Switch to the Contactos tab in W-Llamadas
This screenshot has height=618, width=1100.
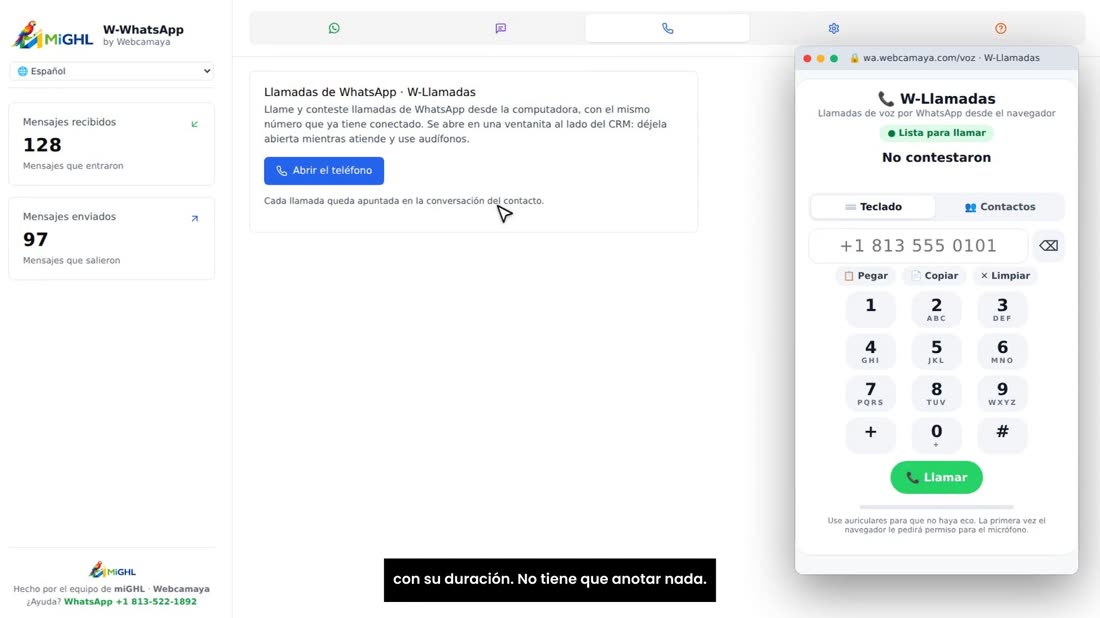point(1000,207)
